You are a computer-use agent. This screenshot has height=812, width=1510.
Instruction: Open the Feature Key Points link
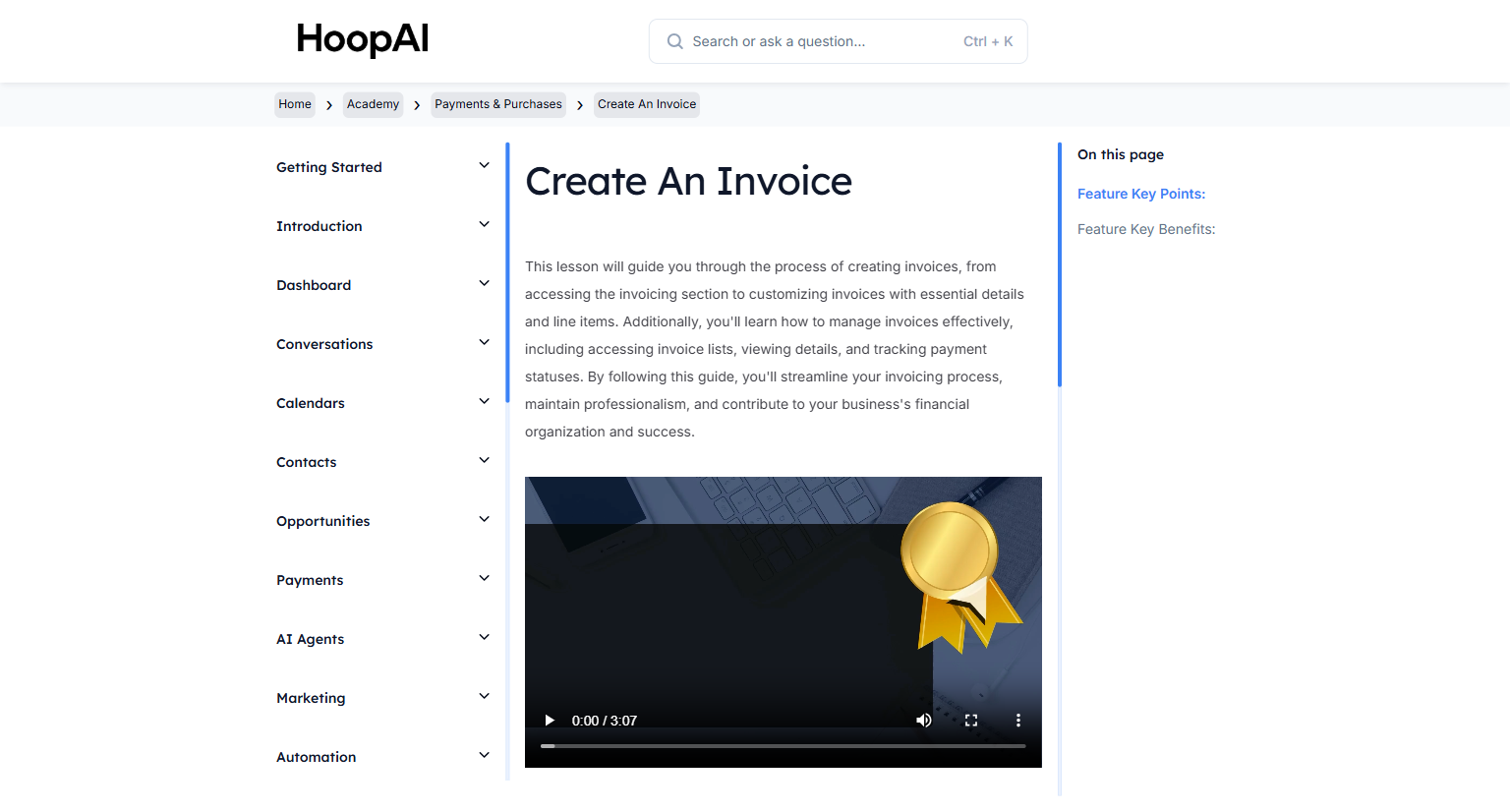tap(1140, 194)
